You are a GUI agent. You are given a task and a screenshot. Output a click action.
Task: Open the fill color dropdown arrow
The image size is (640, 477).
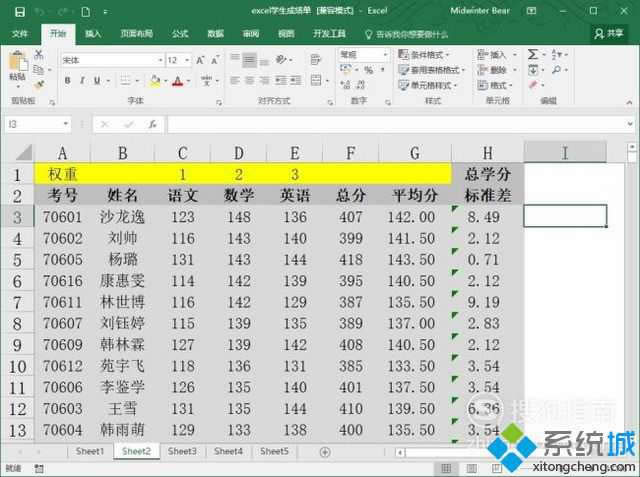coord(166,81)
